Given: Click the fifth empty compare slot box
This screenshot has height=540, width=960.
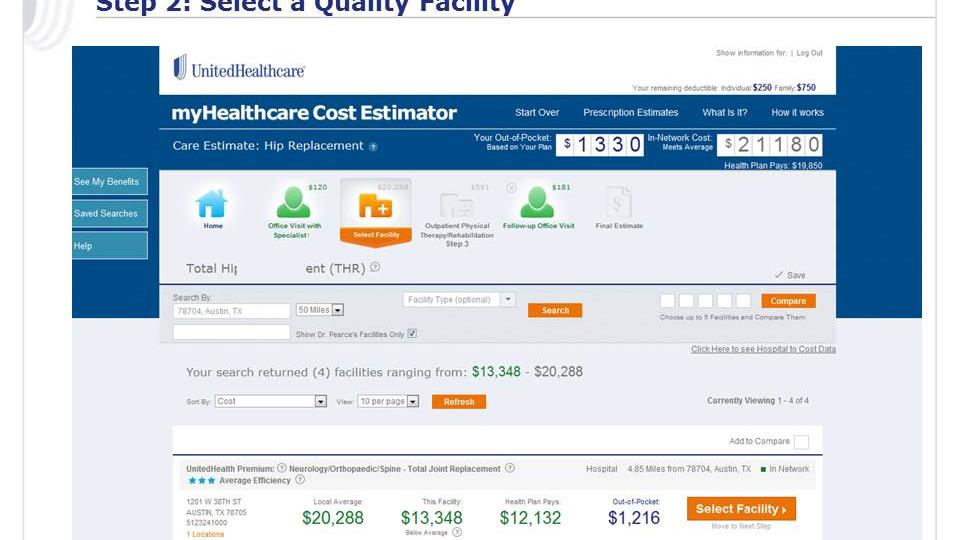Looking at the screenshot, I should pyautogui.click(x=743, y=301).
